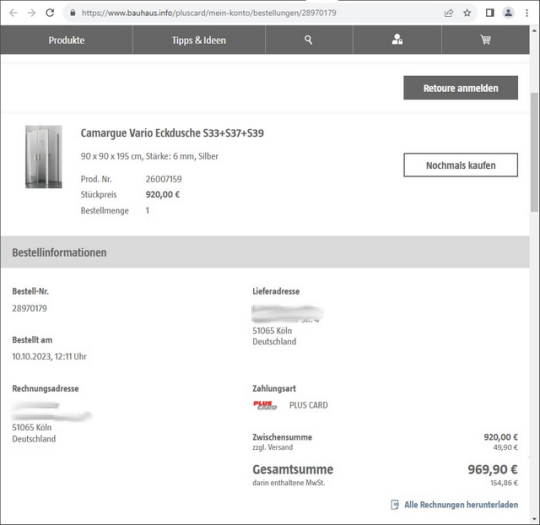Open the browser side panel icon
The width and height of the screenshot is (540, 525).
(490, 13)
